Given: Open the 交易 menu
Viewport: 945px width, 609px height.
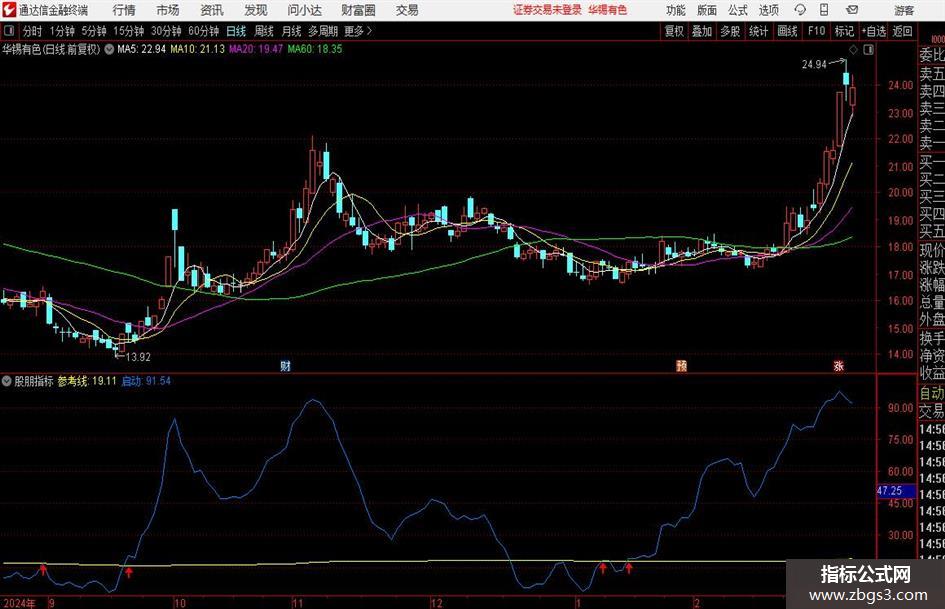Looking at the screenshot, I should click(x=407, y=10).
